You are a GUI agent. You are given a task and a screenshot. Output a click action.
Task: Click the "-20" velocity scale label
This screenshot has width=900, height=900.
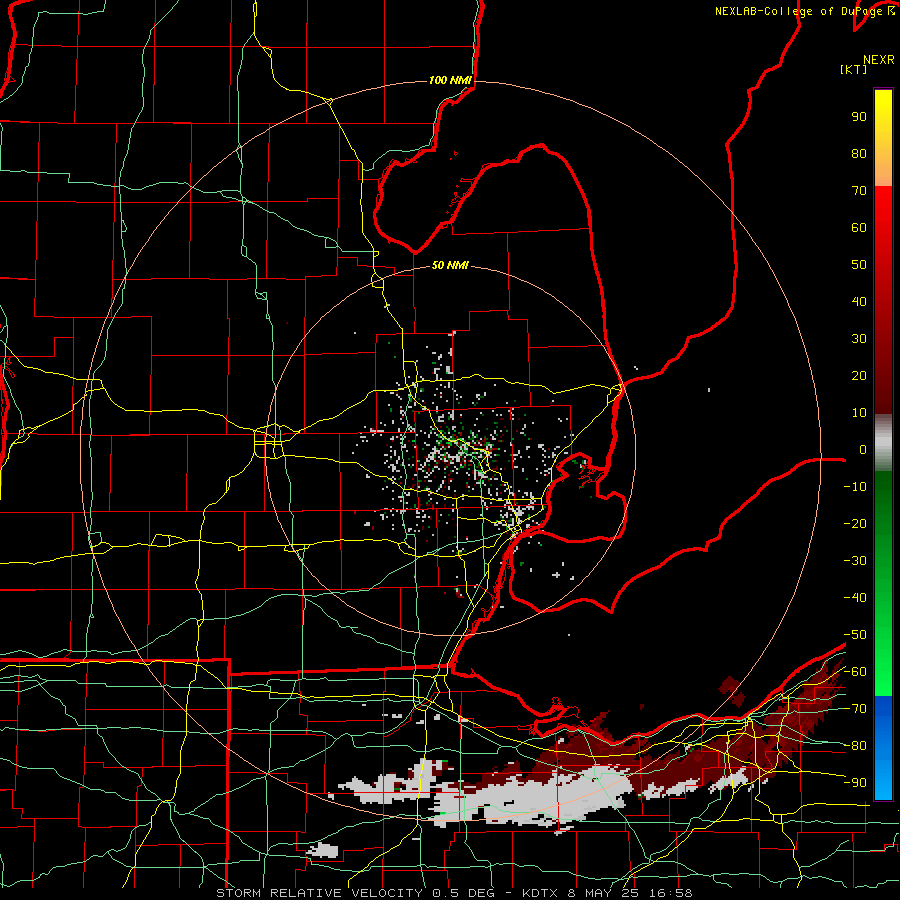coord(855,523)
